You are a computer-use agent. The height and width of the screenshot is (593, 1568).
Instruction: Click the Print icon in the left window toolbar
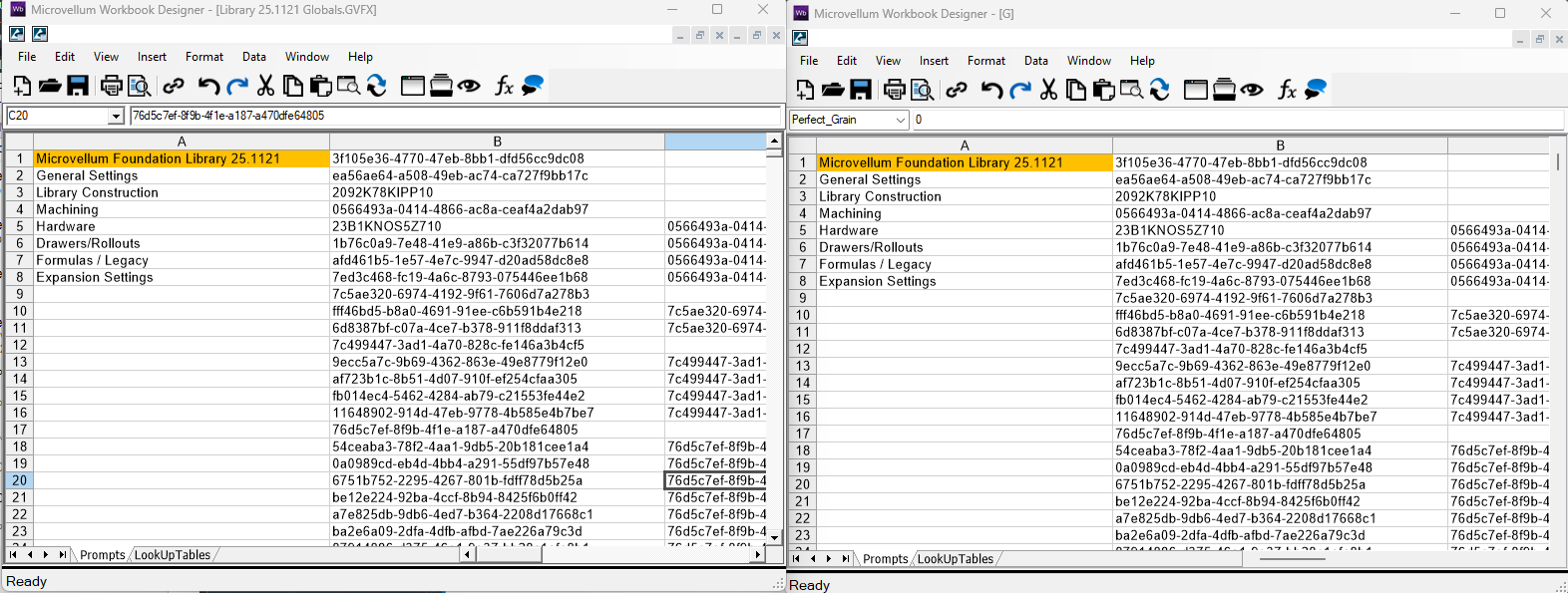coord(111,86)
